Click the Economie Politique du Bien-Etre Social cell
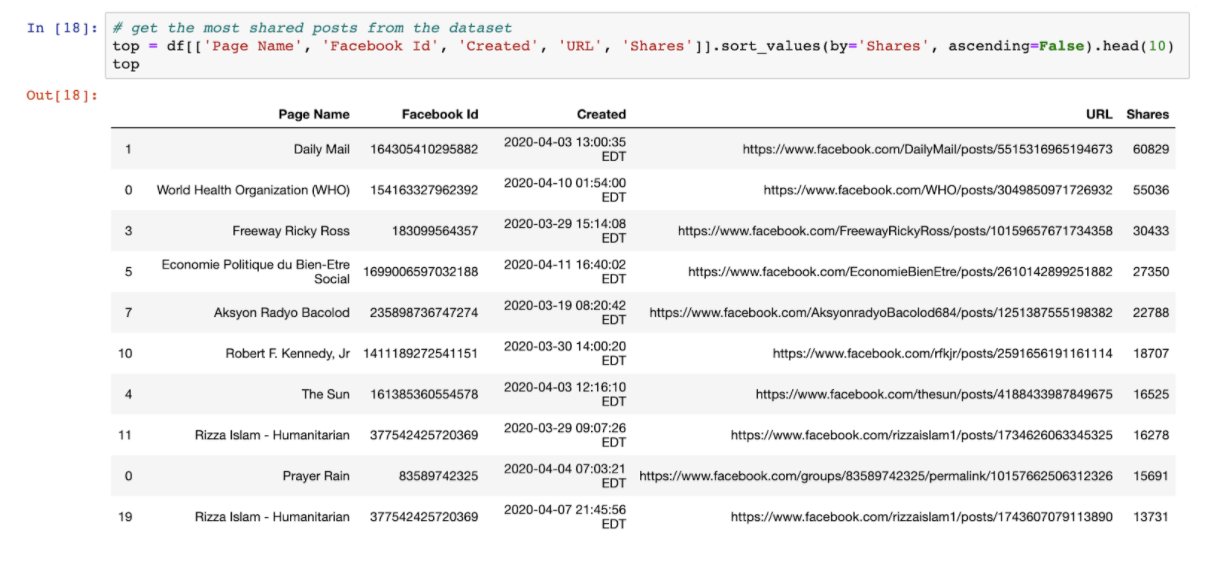This screenshot has width=1218, height=572. [x=256, y=271]
